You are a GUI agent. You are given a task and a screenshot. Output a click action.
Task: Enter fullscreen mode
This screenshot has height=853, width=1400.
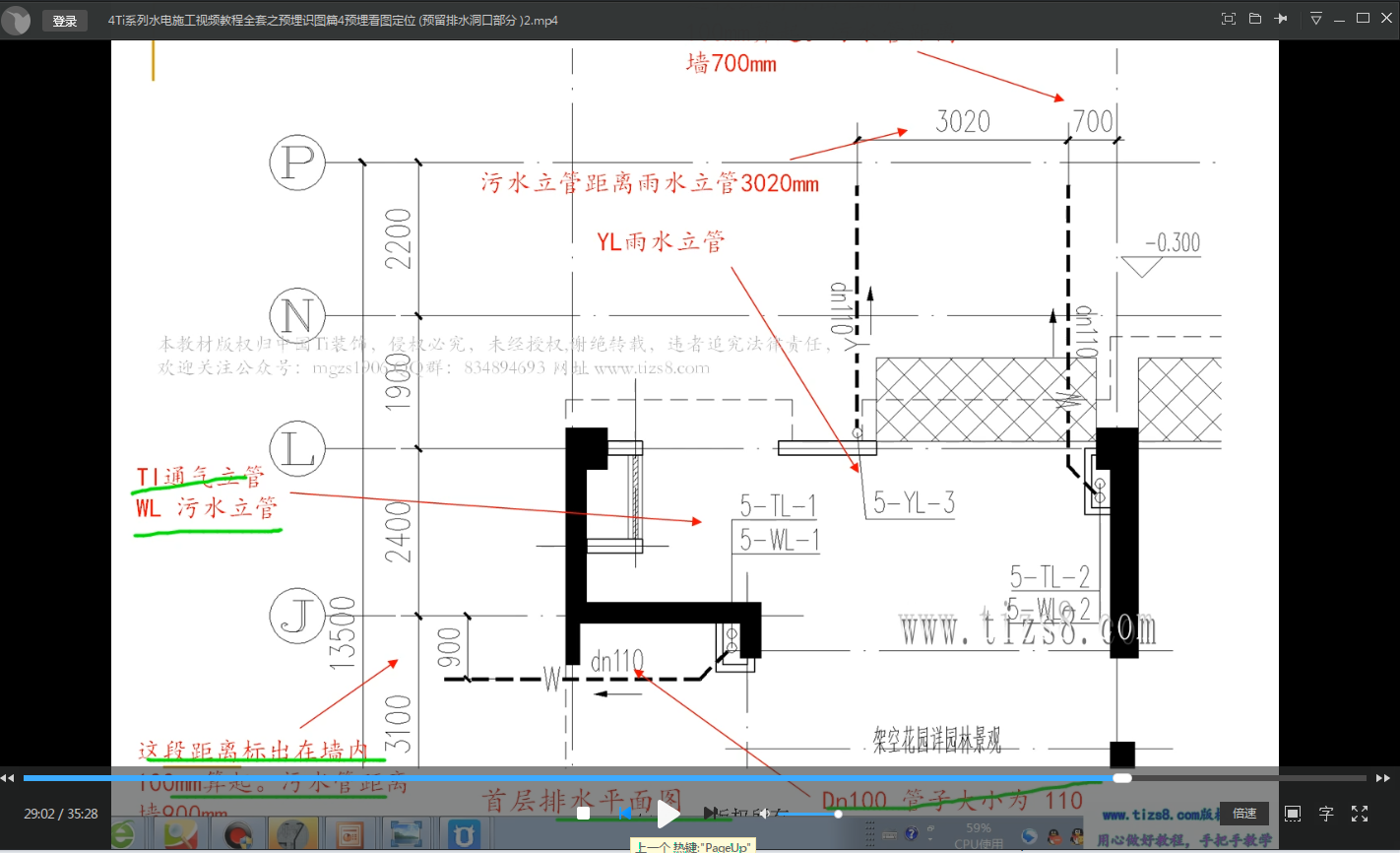(x=1360, y=814)
